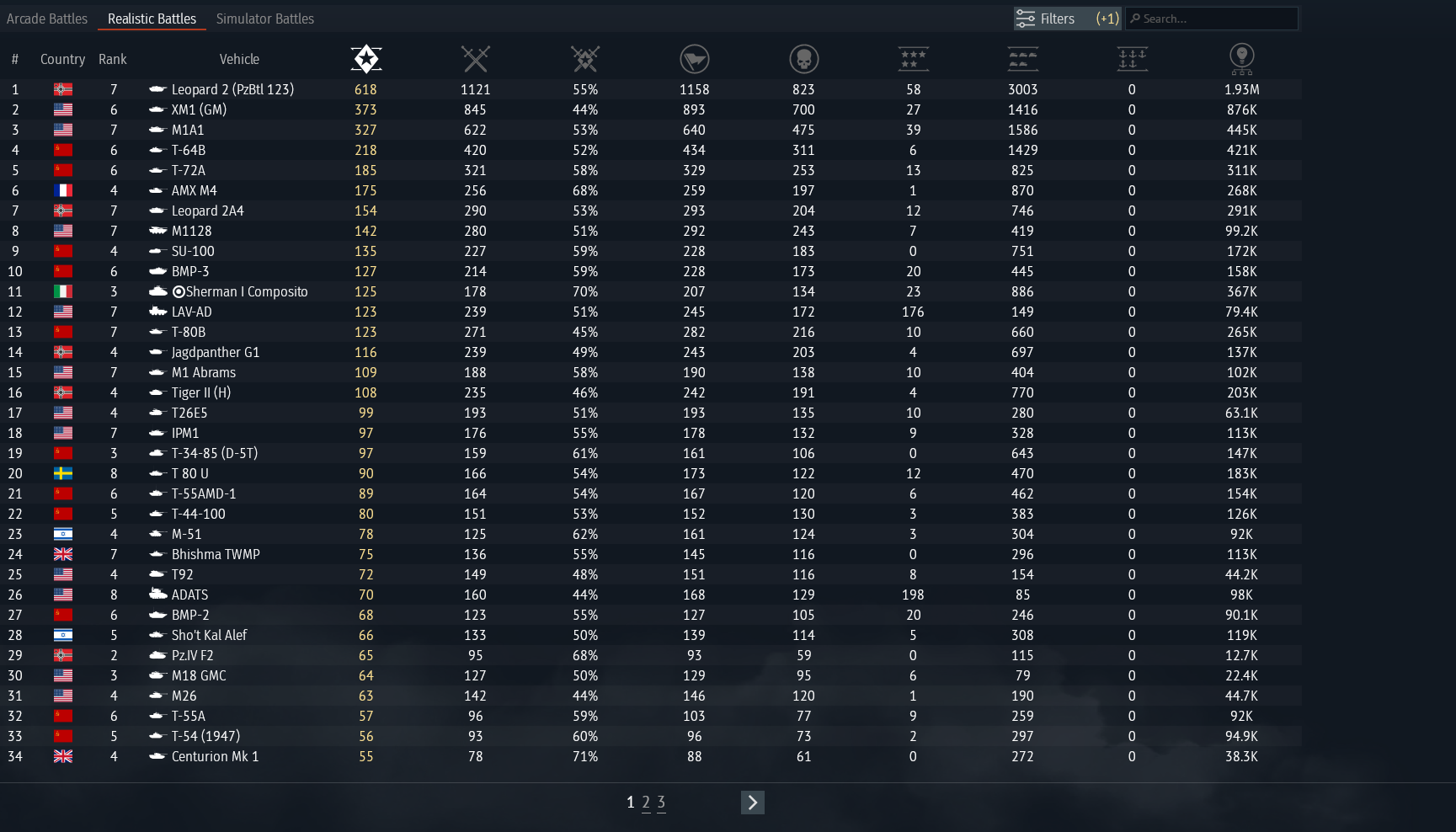This screenshot has width=1456, height=832.
Task: Select the Realistic Battles tab
Action: [x=152, y=19]
